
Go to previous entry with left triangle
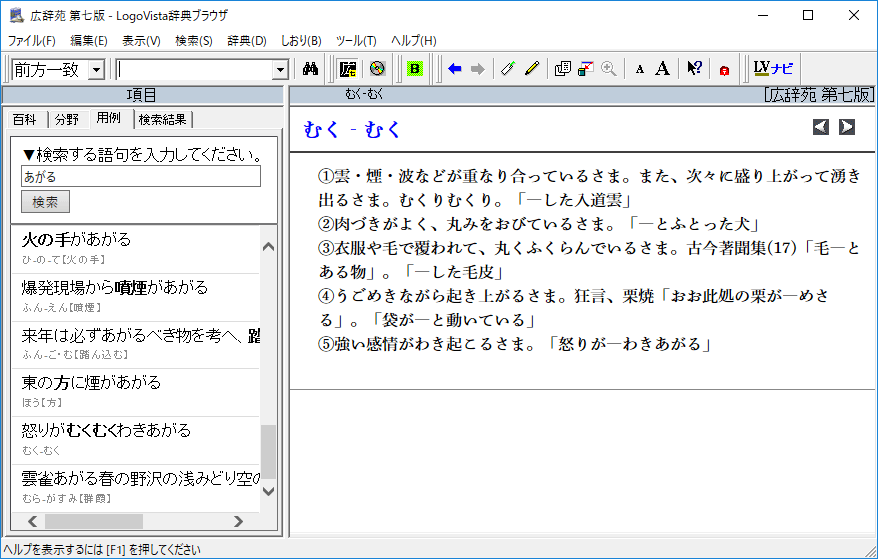821,127
